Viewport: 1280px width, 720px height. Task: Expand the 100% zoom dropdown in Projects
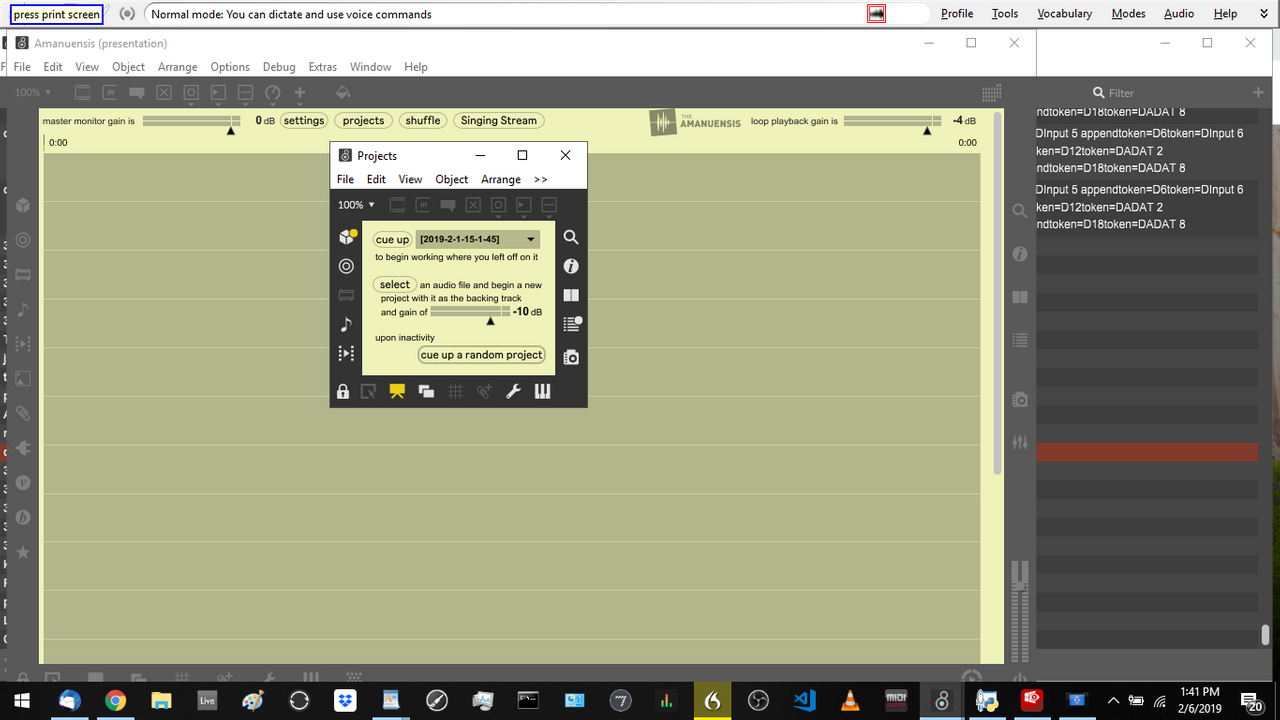click(356, 205)
